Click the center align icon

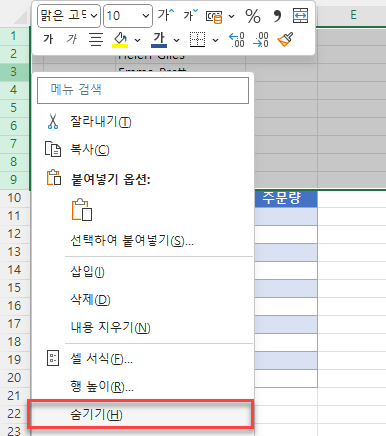pos(96,40)
